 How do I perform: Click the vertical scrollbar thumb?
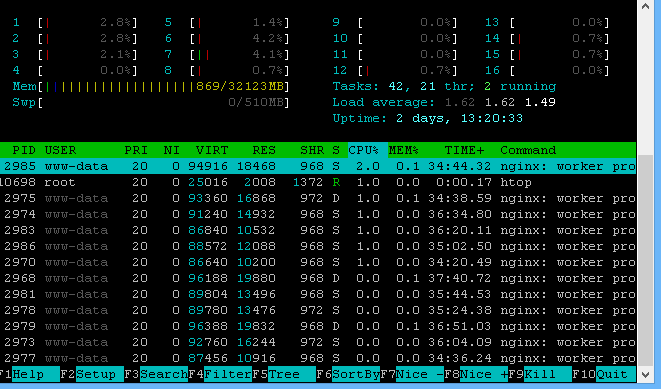pos(645,260)
